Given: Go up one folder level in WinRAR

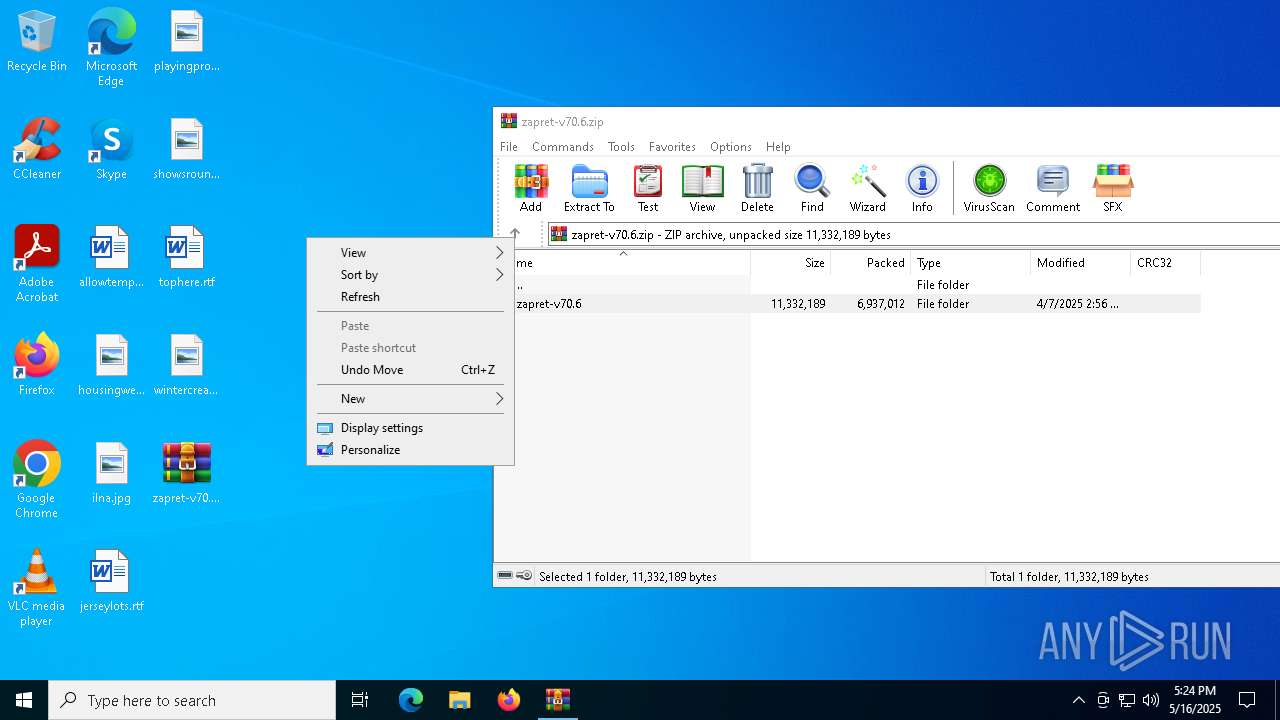Looking at the screenshot, I should pyautogui.click(x=515, y=234).
